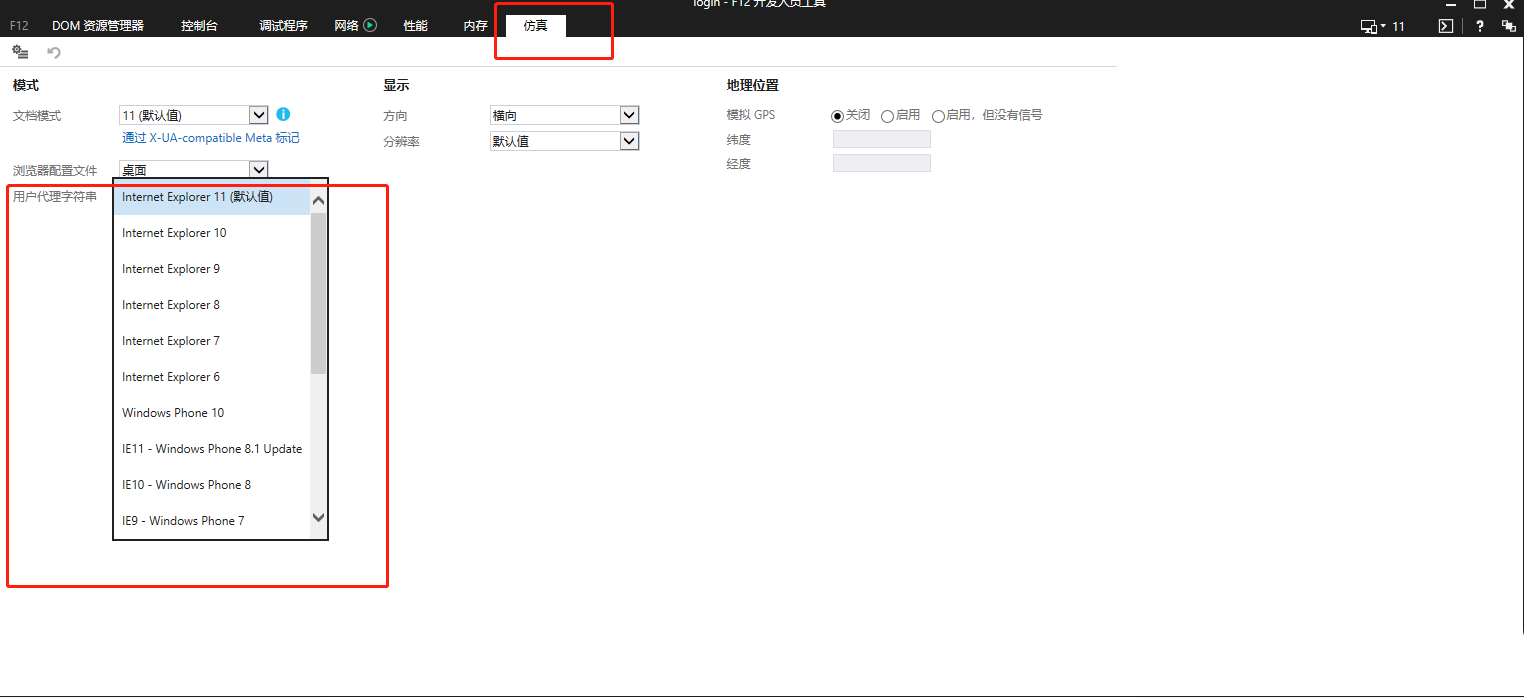Click the info icon next to 文档模式

point(283,115)
